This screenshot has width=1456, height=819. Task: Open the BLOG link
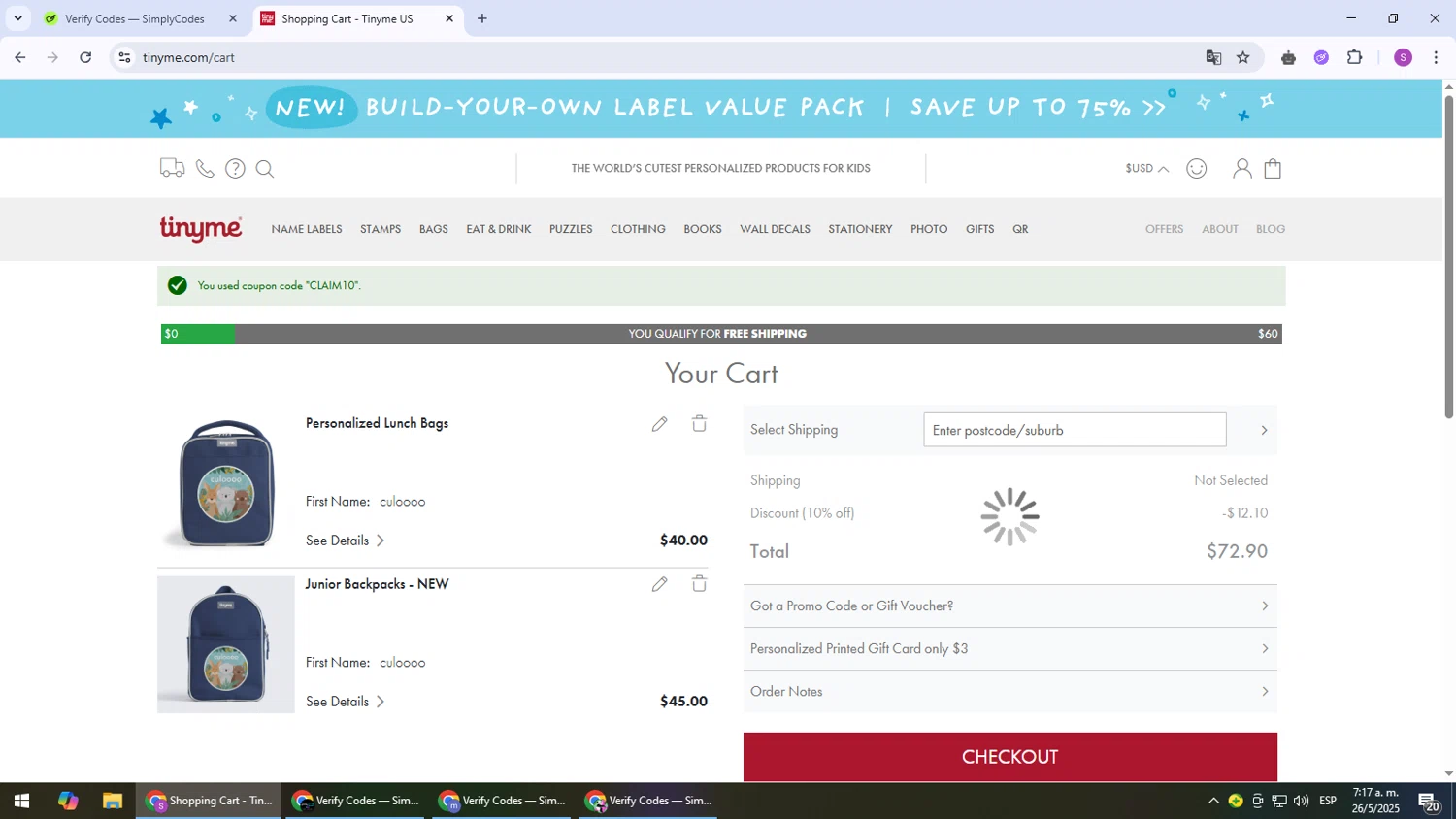(x=1271, y=229)
